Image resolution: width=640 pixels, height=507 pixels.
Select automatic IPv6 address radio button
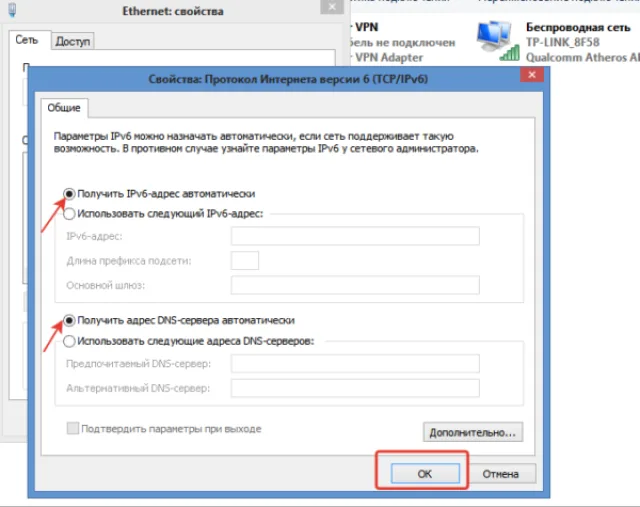click(69, 194)
